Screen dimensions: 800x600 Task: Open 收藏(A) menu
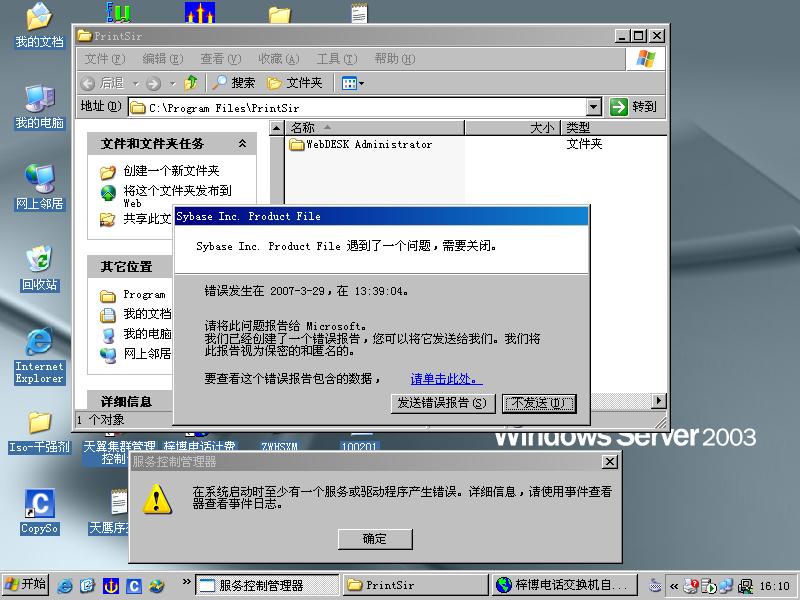click(x=279, y=59)
